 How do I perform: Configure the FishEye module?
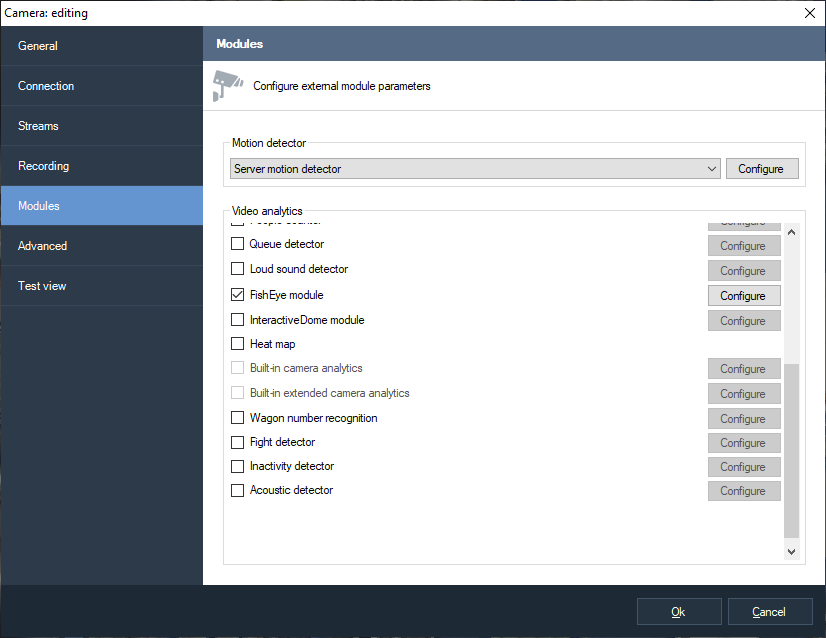tap(743, 296)
